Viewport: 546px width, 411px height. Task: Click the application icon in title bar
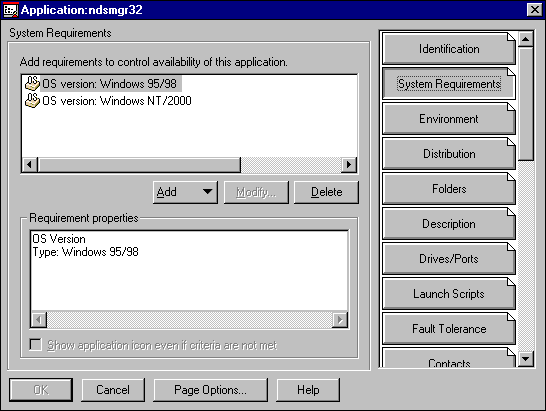click(10, 10)
